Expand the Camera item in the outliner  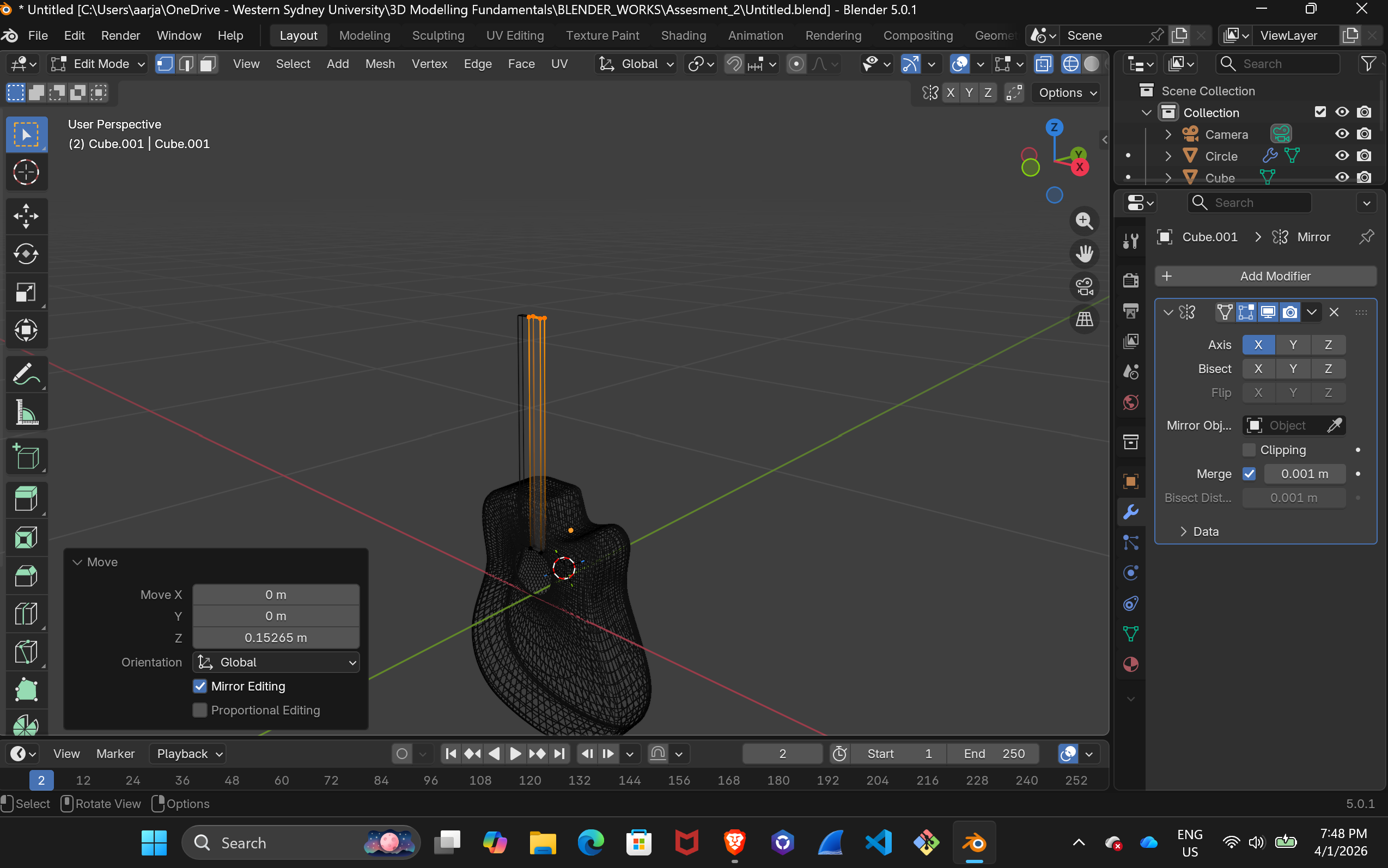coord(1168,135)
